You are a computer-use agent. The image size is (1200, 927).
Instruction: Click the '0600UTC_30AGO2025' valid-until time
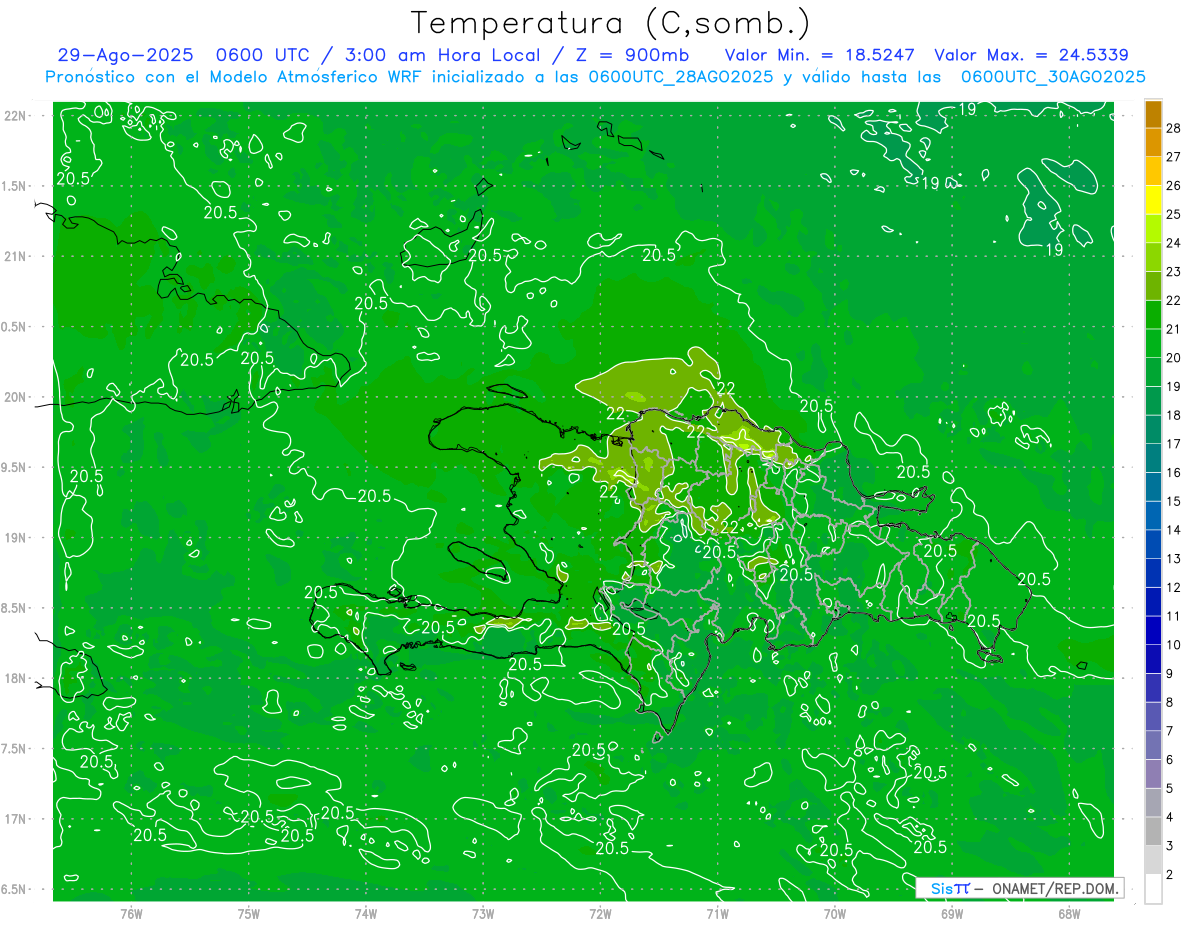coord(1053,77)
